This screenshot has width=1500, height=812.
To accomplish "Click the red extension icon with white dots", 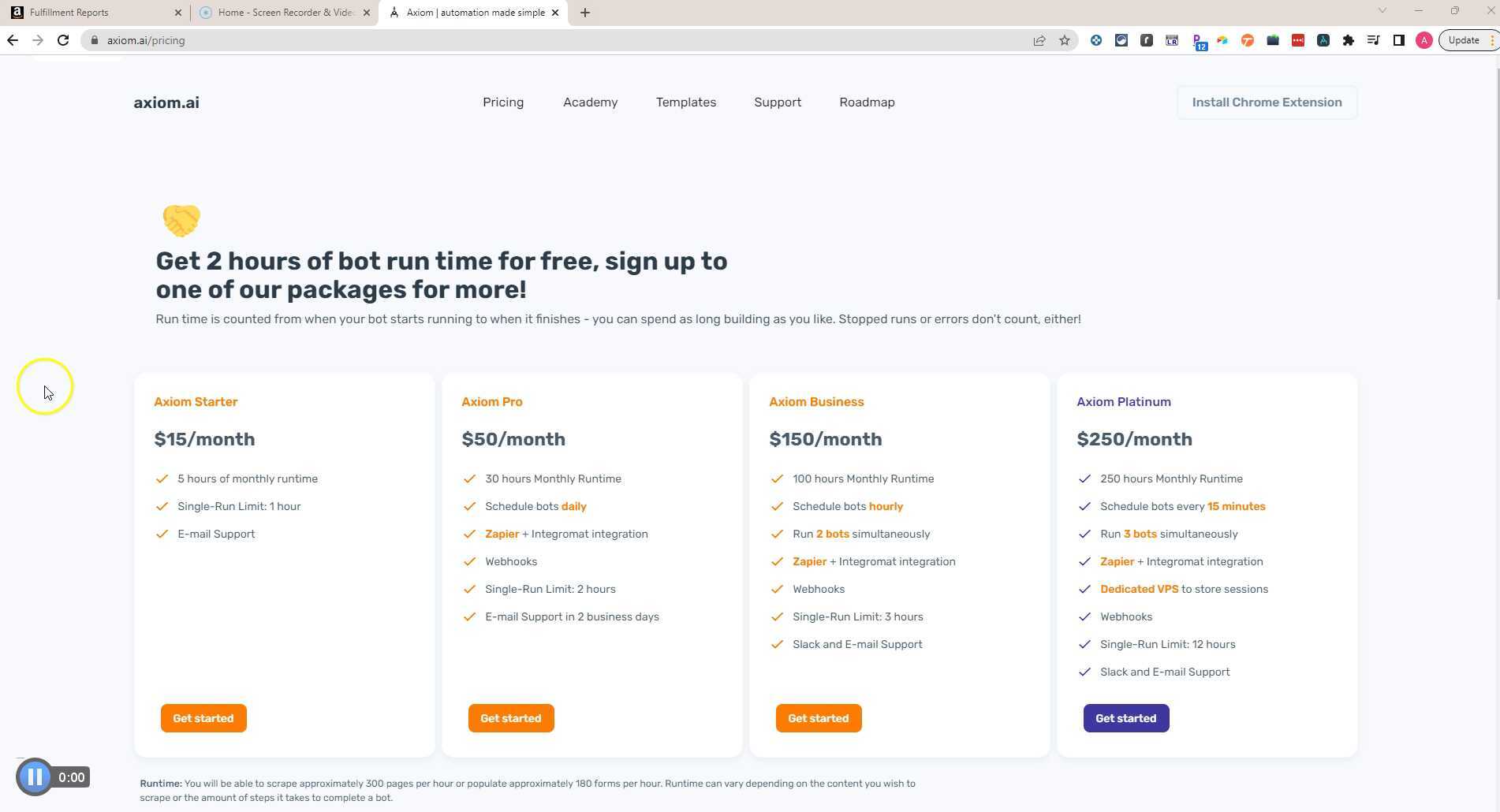I will (1297, 40).
